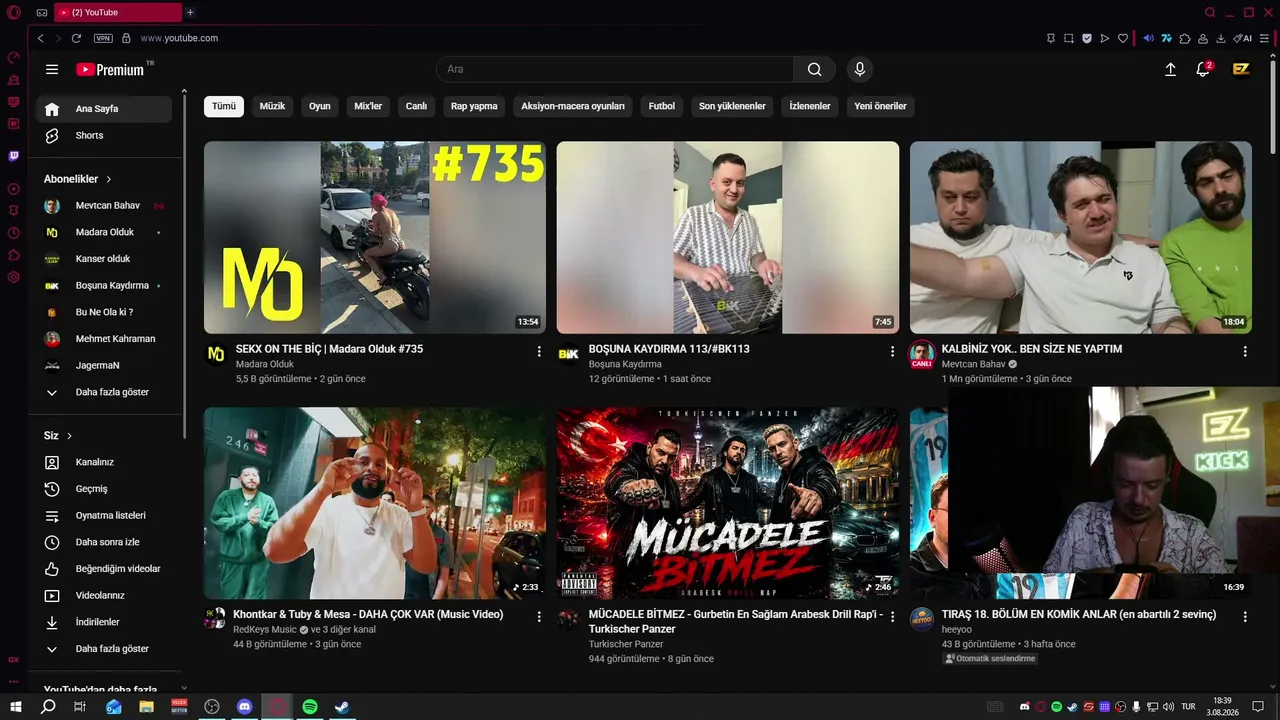Open options menu for TIRAŞ 18. BÖLÜM video
This screenshot has width=1280, height=720.
click(1245, 616)
